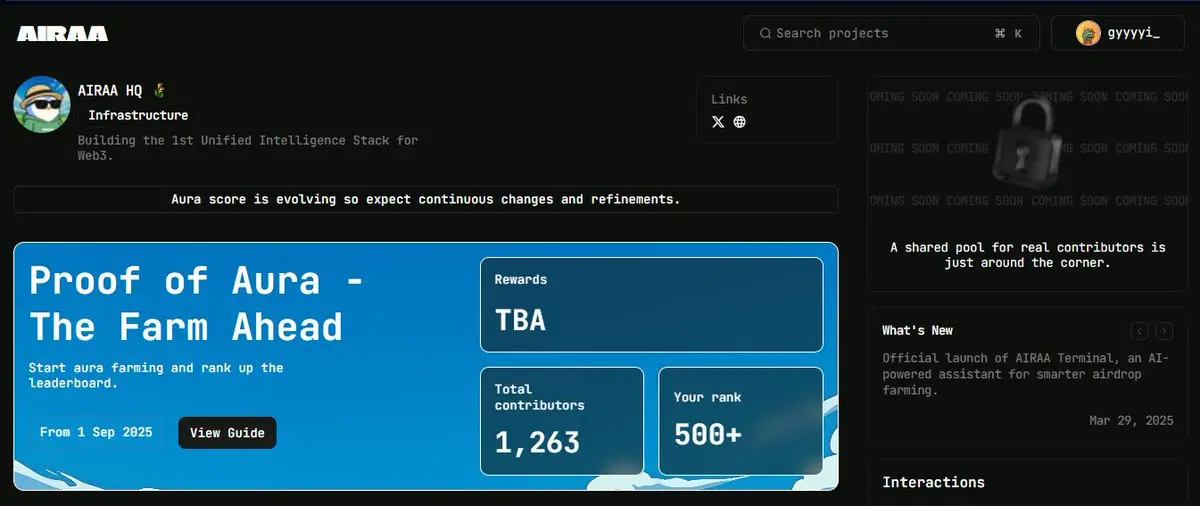Click the gyyyyi_ user avatar
Viewport: 1200px width, 506px height.
[1088, 33]
